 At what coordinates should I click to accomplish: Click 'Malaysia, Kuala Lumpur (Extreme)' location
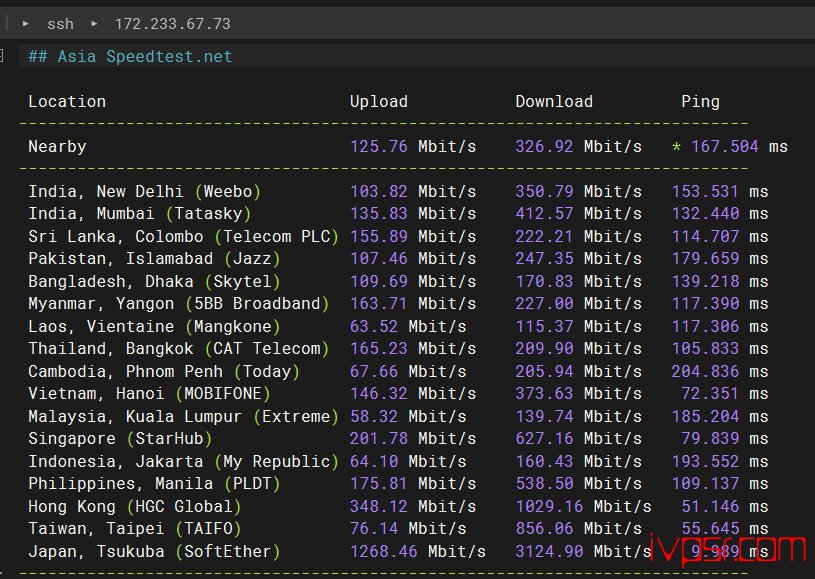(x=183, y=416)
